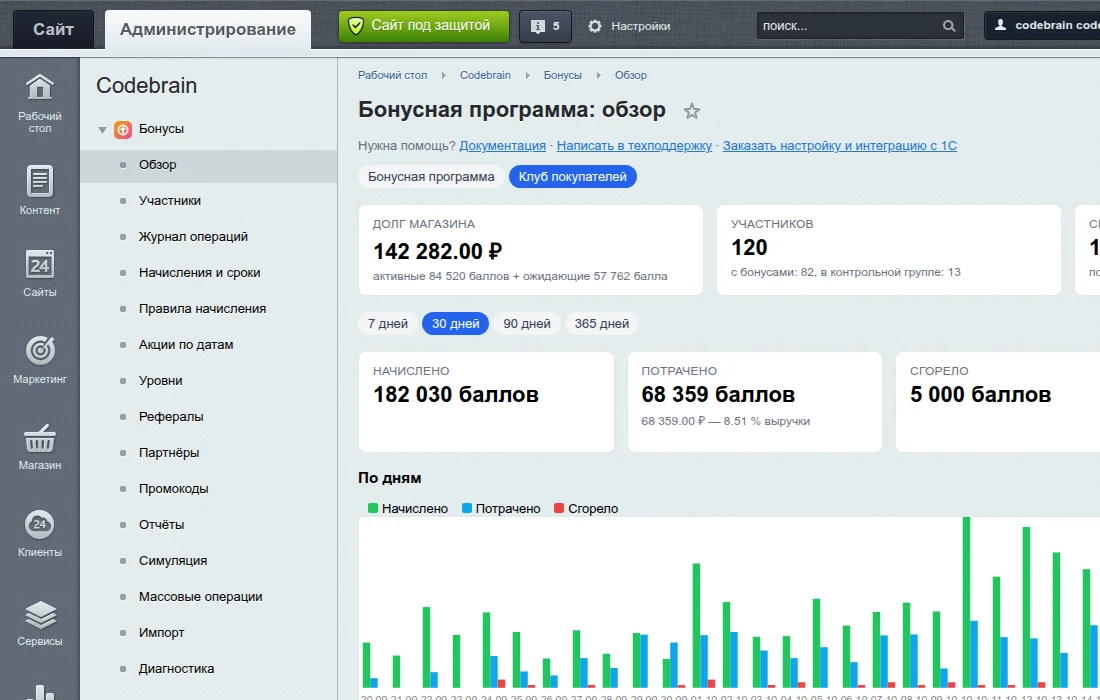The image size is (1100, 700).
Task: Go to Бонусы breadcrumb link
Action: (563, 75)
